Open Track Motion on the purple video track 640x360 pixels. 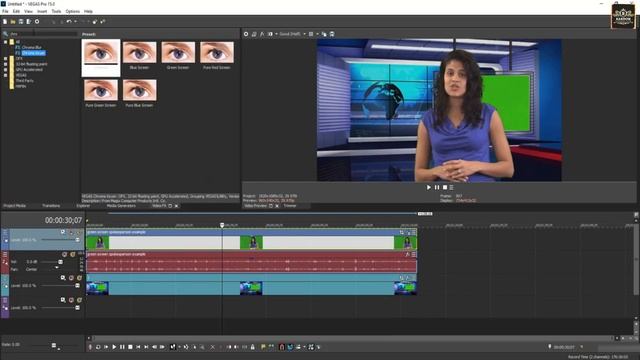click(63, 300)
